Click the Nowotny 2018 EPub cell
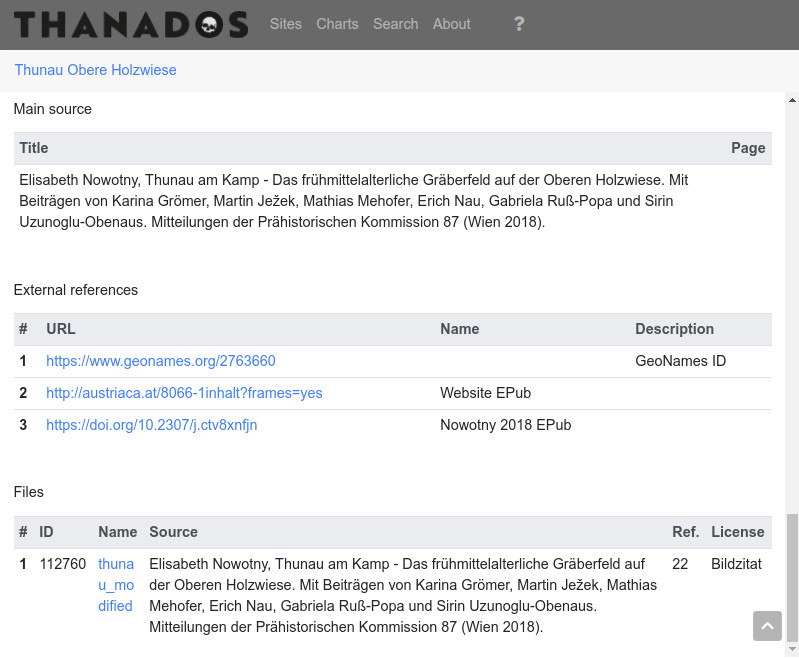Viewport: 799px width, 659px height. pyautogui.click(x=505, y=425)
